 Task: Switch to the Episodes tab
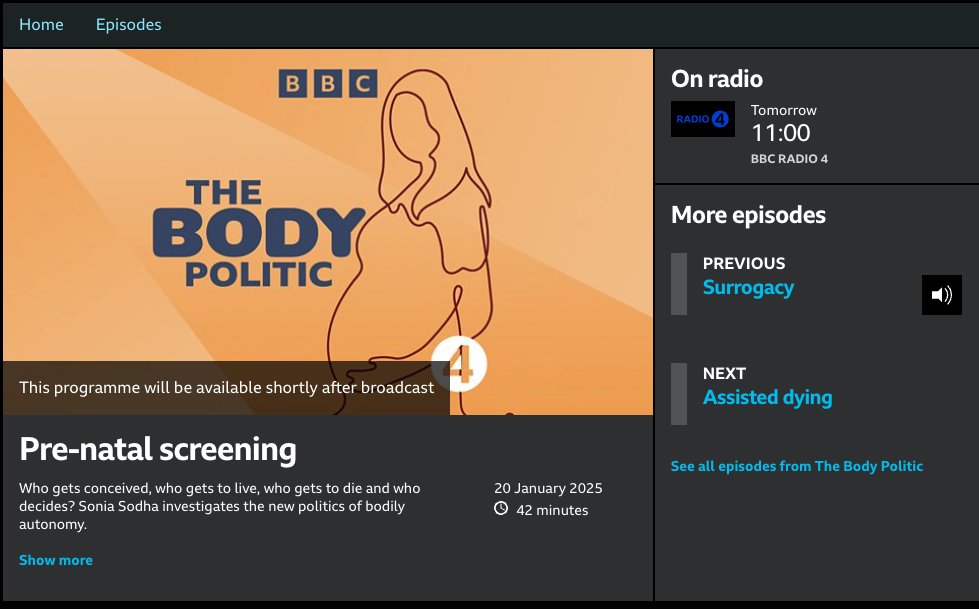[x=128, y=24]
